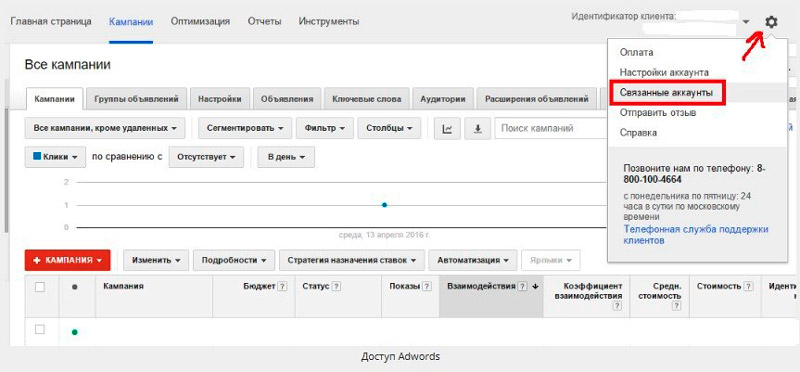Switch to the Расширения объявлений tab
The image size is (800, 372).
tap(537, 99)
